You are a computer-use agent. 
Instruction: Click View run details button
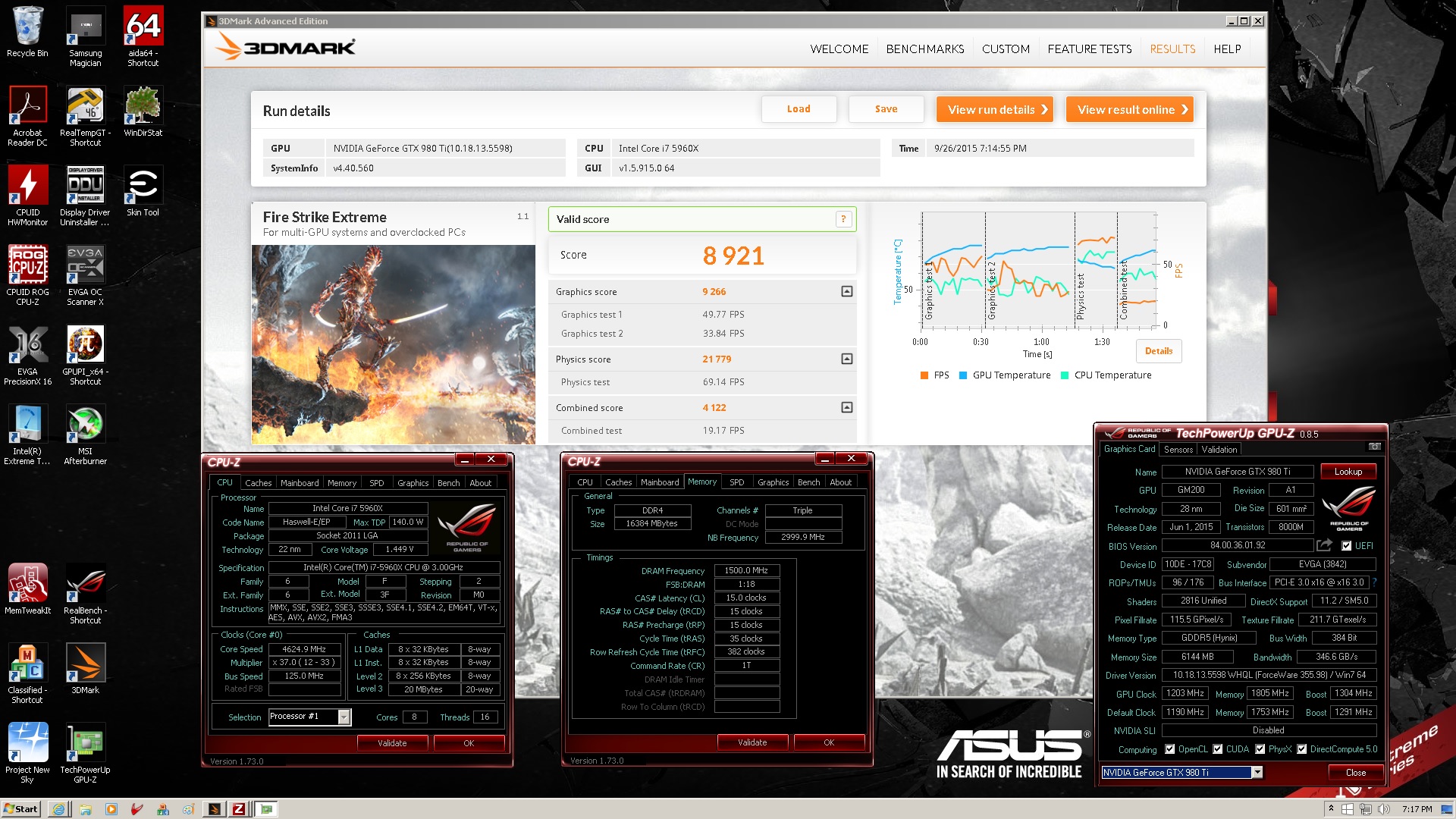(x=996, y=109)
